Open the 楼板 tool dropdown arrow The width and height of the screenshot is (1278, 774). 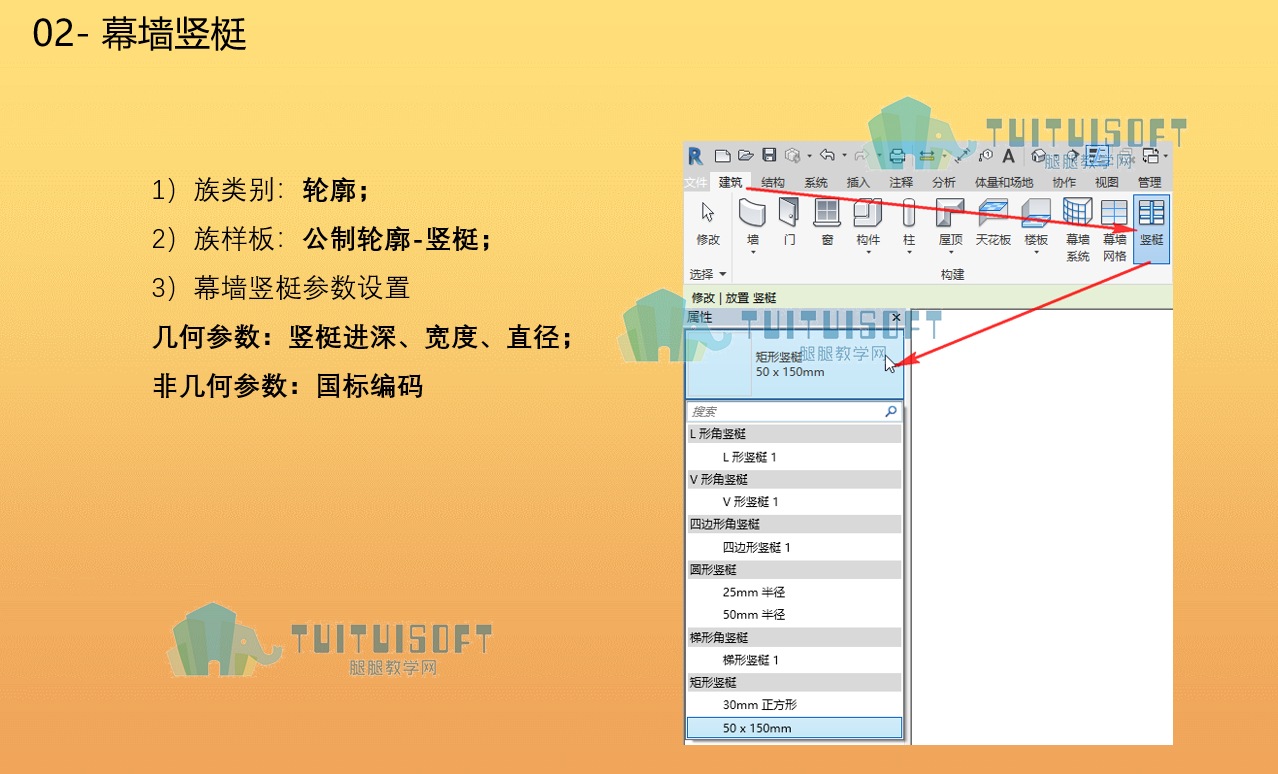(x=1036, y=253)
